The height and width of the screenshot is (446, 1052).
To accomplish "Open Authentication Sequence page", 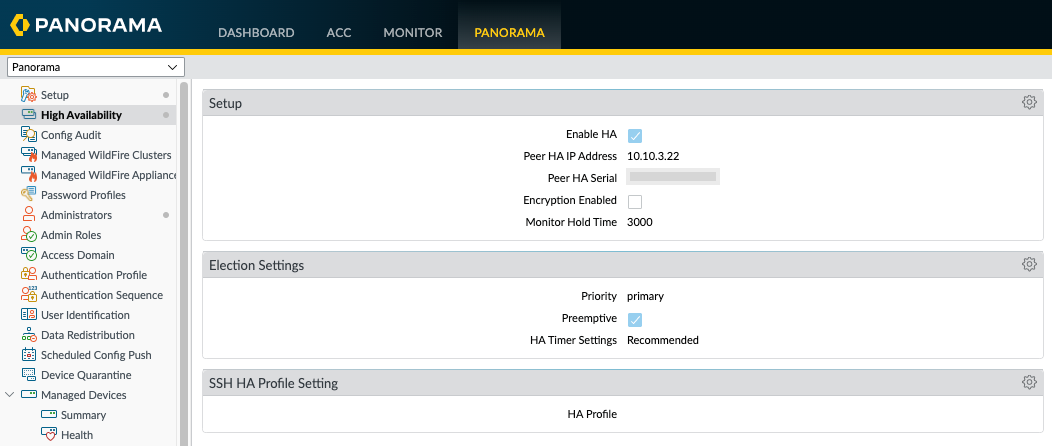I will [102, 295].
